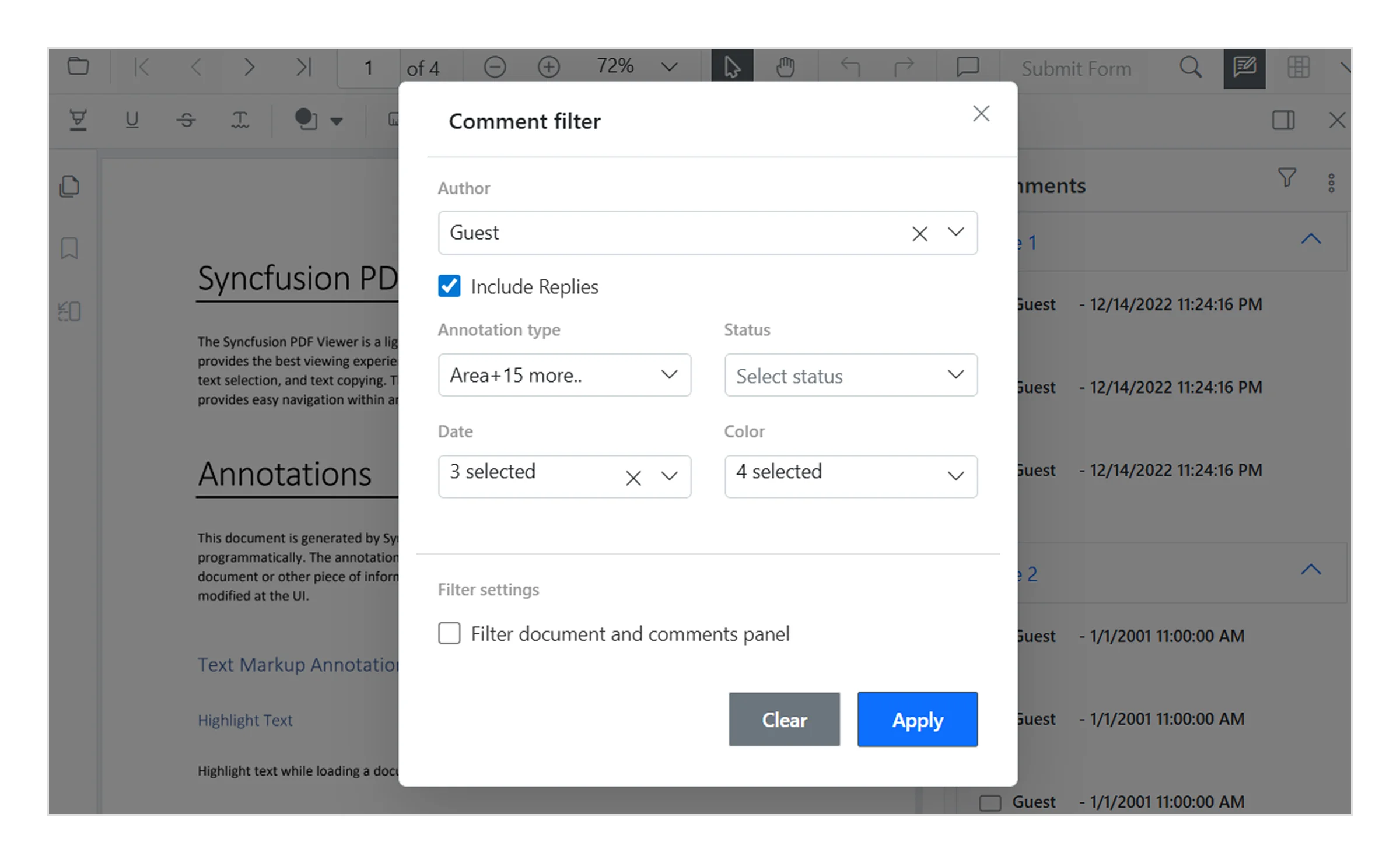Open bookmarks sidebar icon
Viewport: 1400px width, 863px height.
69,248
